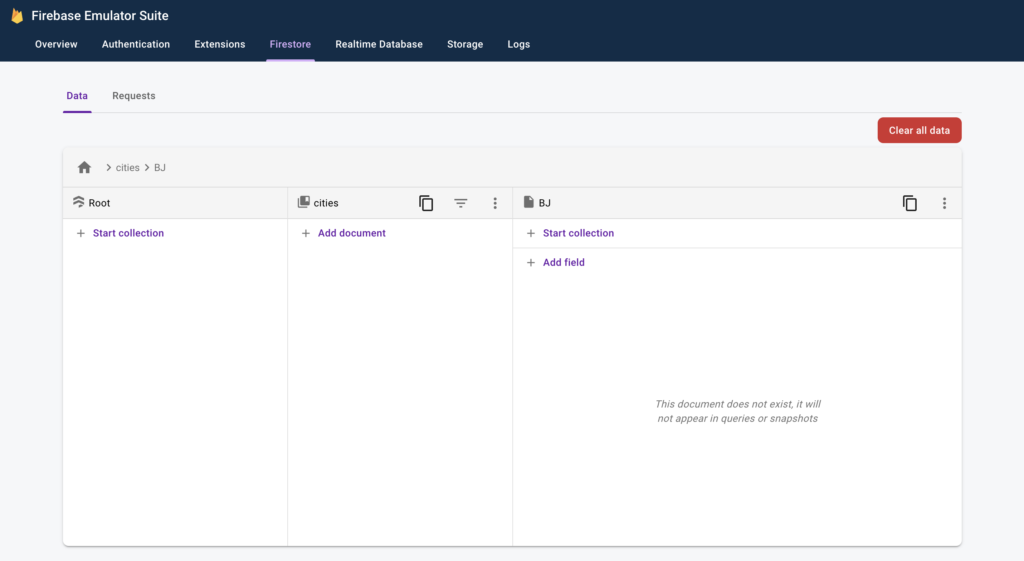Click Firebase Emulator Suite title
The width and height of the screenshot is (1024, 561).
100,16
